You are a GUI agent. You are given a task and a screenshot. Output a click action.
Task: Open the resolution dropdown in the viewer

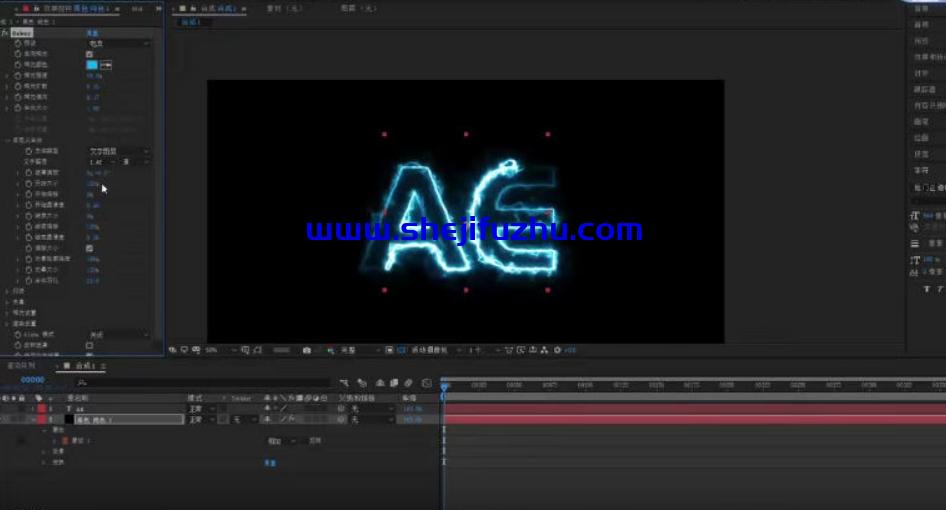click(361, 350)
